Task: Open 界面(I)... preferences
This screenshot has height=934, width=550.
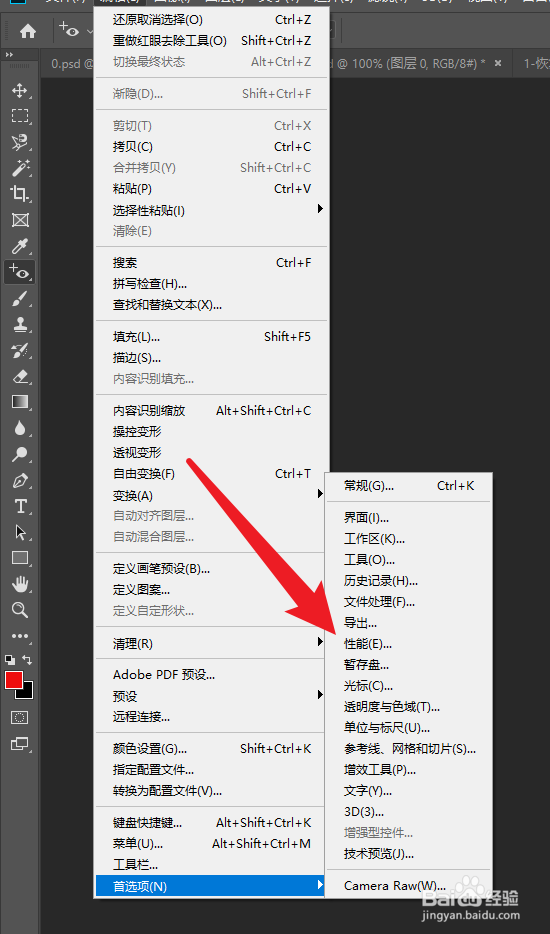Action: (408, 518)
